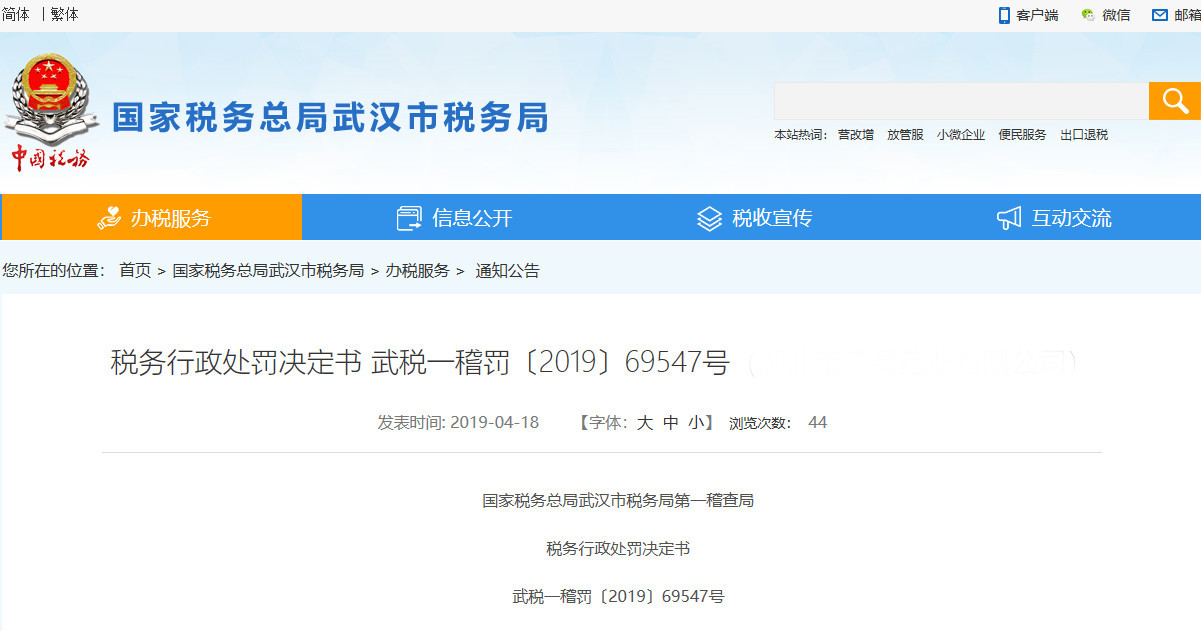Click the mobile client phone icon
Viewport: 1201px width, 631px height.
tap(1004, 15)
